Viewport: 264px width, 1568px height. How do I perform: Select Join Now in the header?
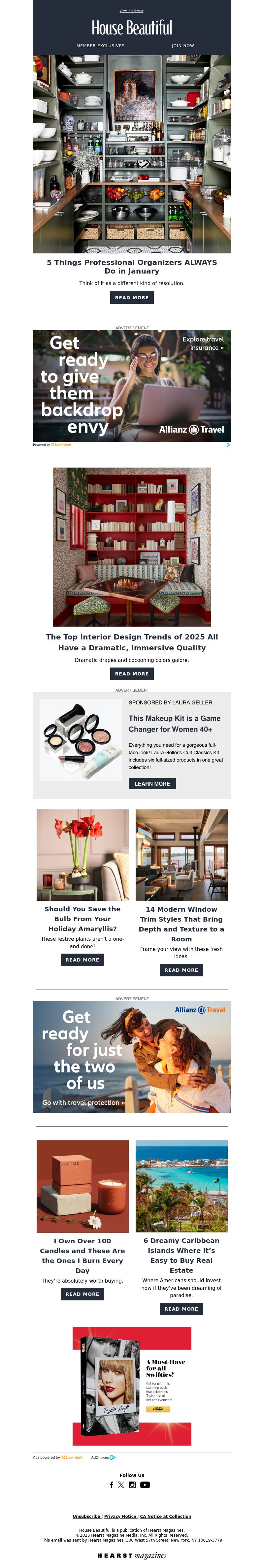click(x=183, y=46)
